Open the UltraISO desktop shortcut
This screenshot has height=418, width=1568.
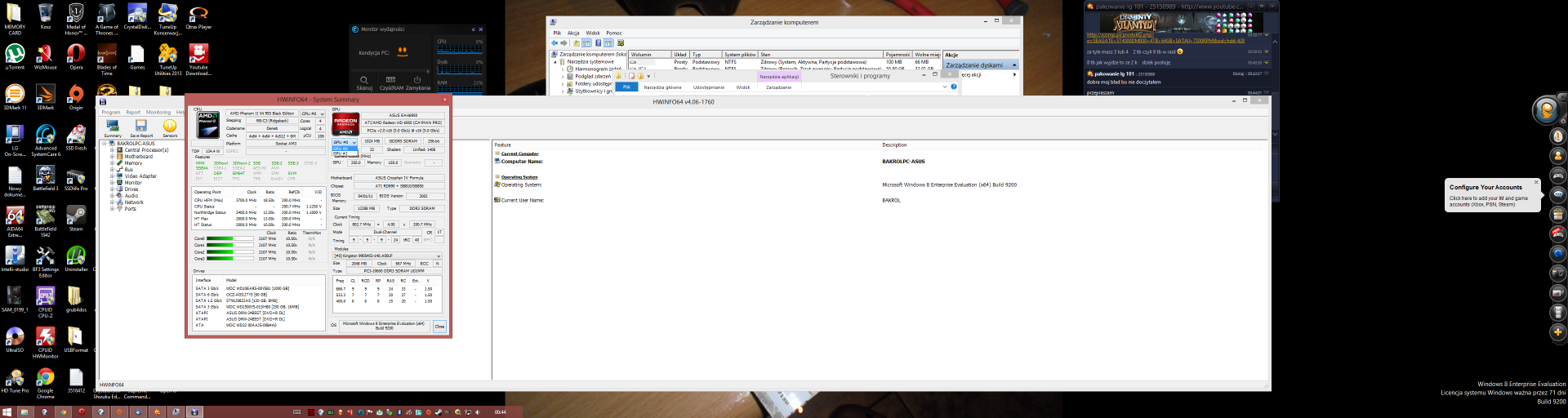(x=15, y=340)
